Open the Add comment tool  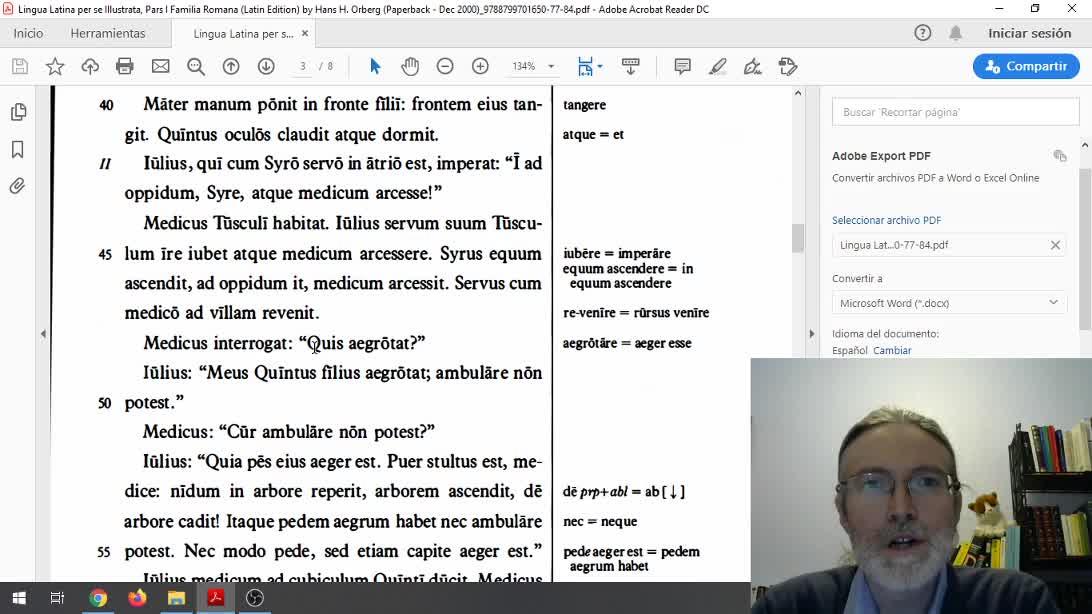coord(682,66)
